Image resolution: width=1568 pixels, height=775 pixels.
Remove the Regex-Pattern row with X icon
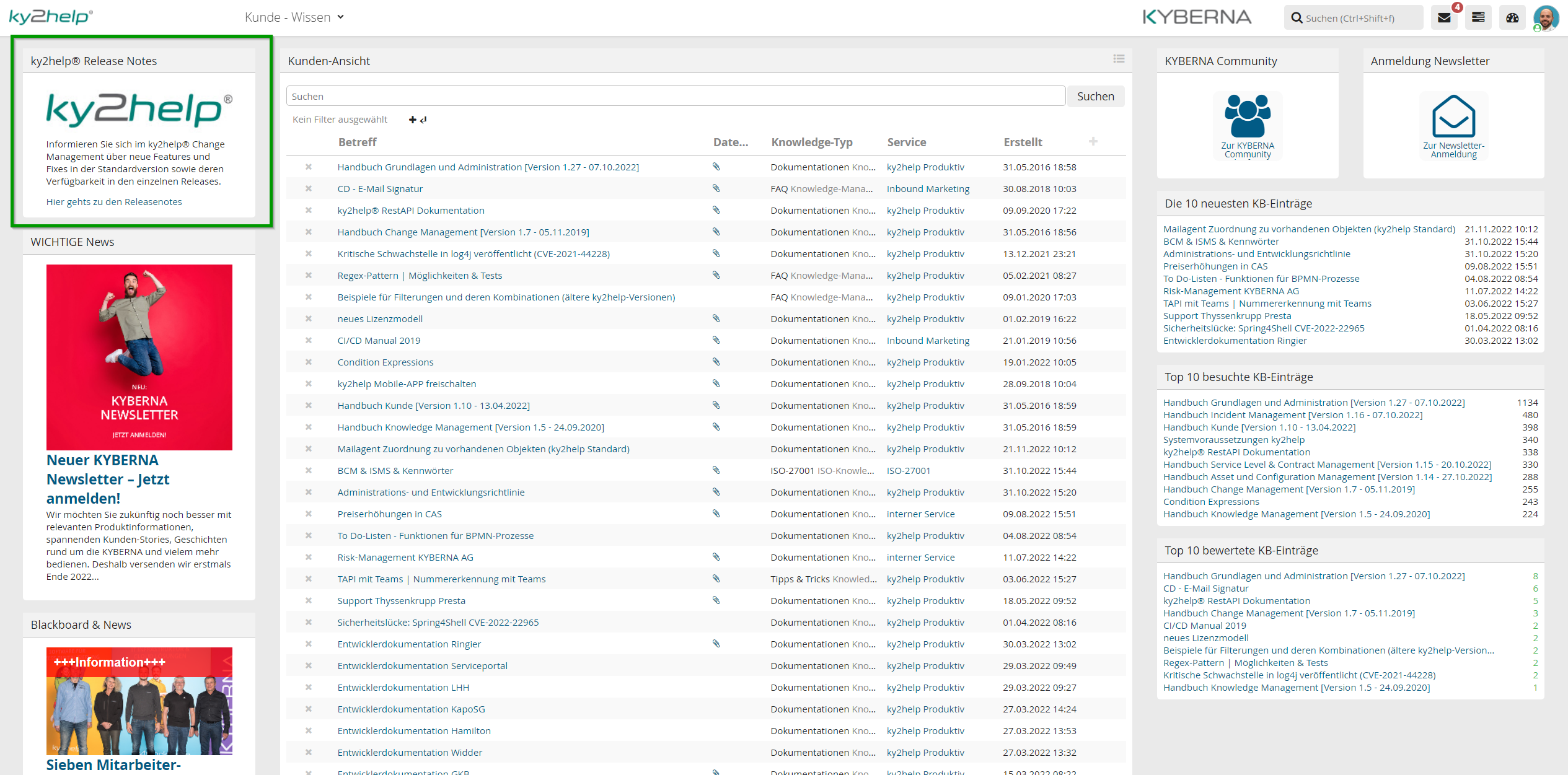click(x=308, y=275)
